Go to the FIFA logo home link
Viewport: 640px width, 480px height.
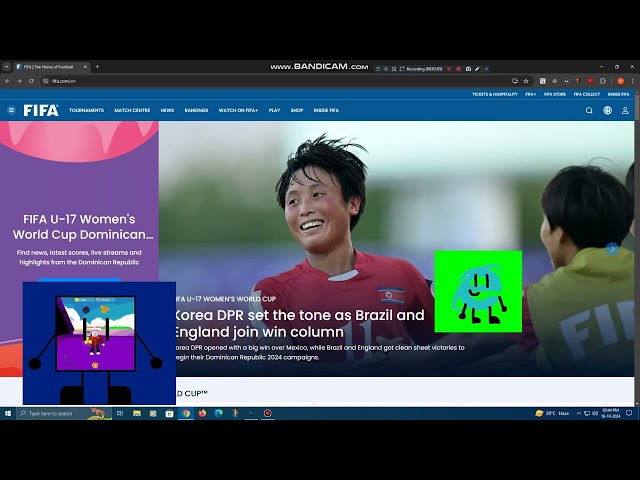(41, 110)
